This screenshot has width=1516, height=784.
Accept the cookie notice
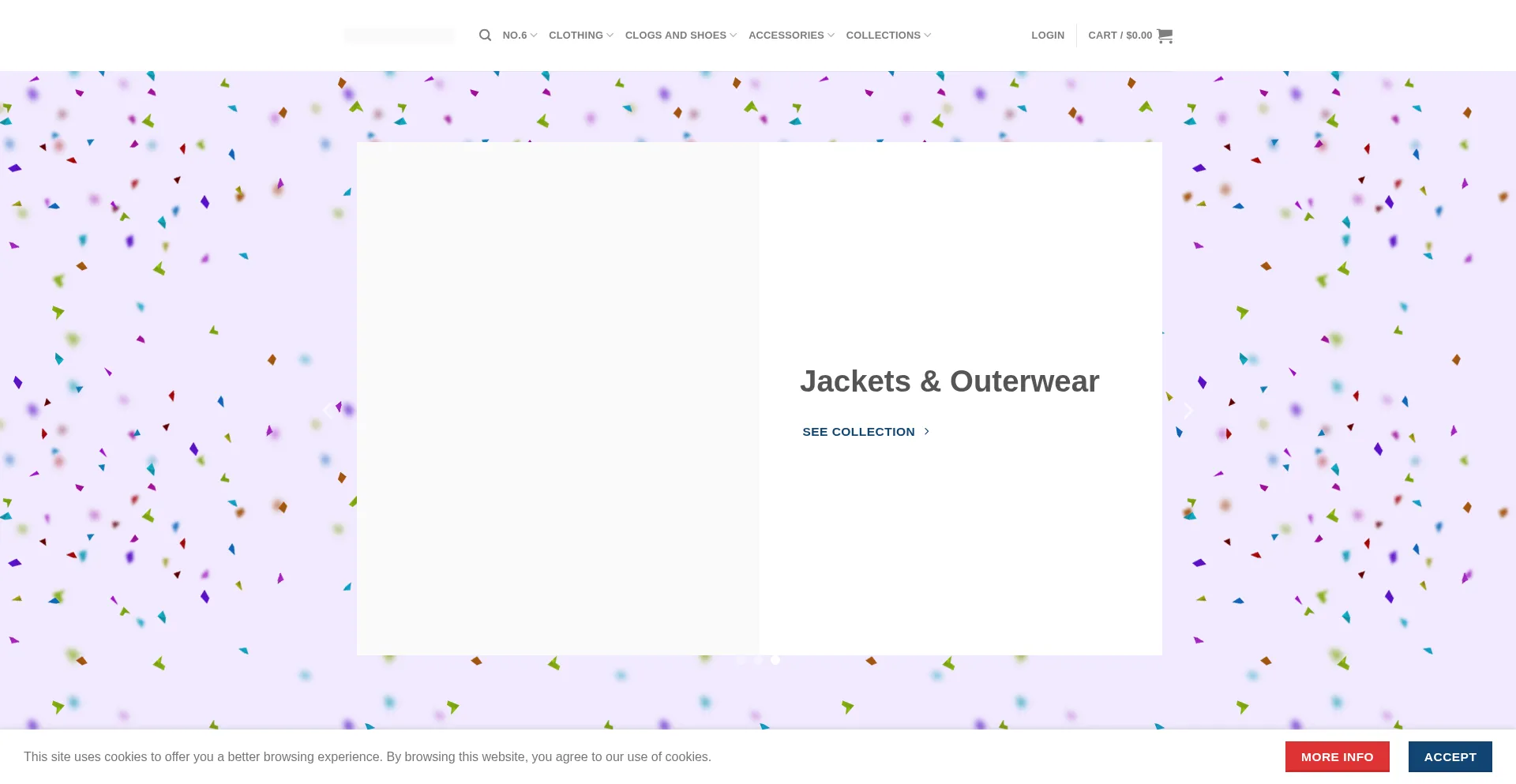click(x=1450, y=757)
